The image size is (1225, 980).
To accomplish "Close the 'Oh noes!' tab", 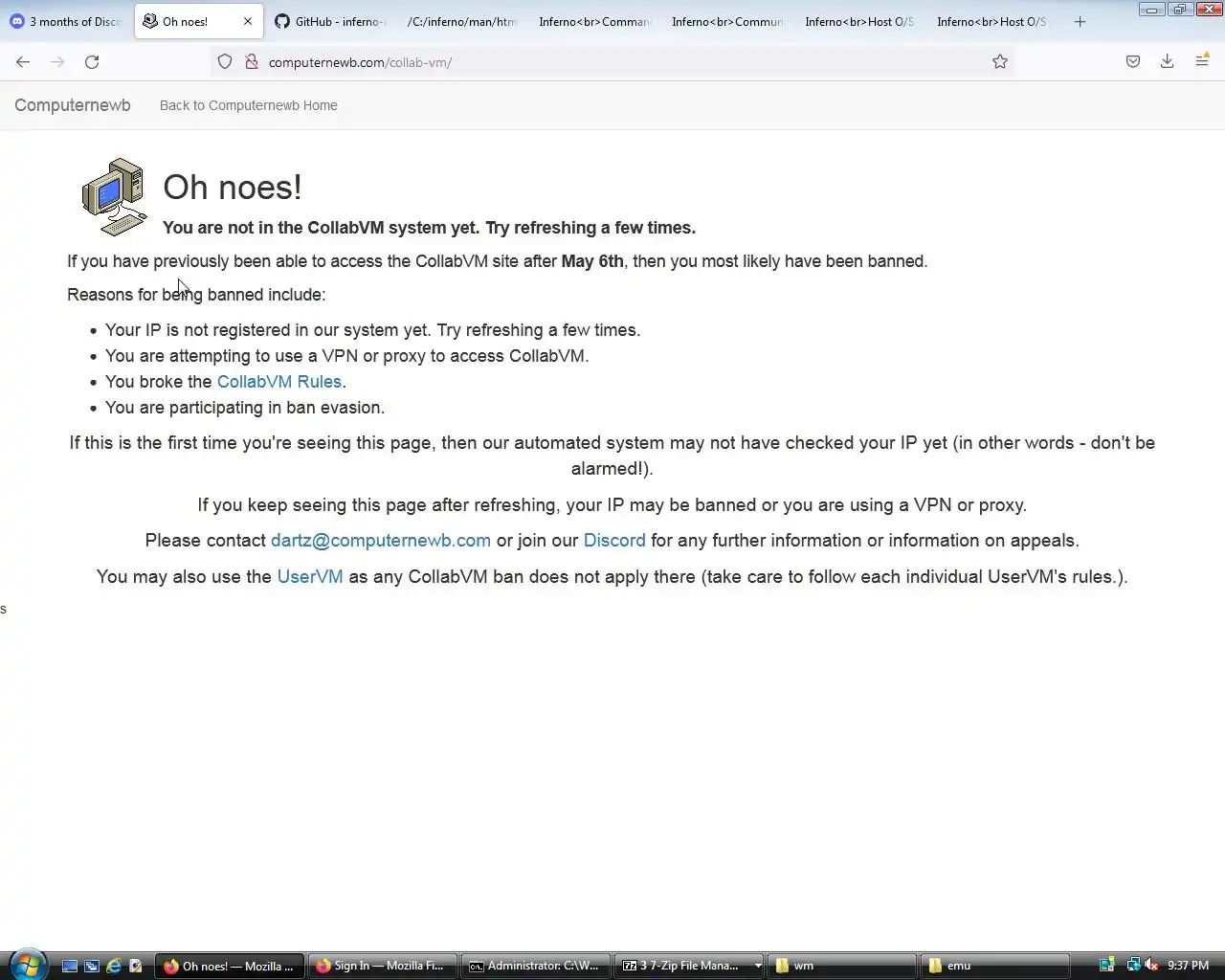I will click(x=248, y=21).
